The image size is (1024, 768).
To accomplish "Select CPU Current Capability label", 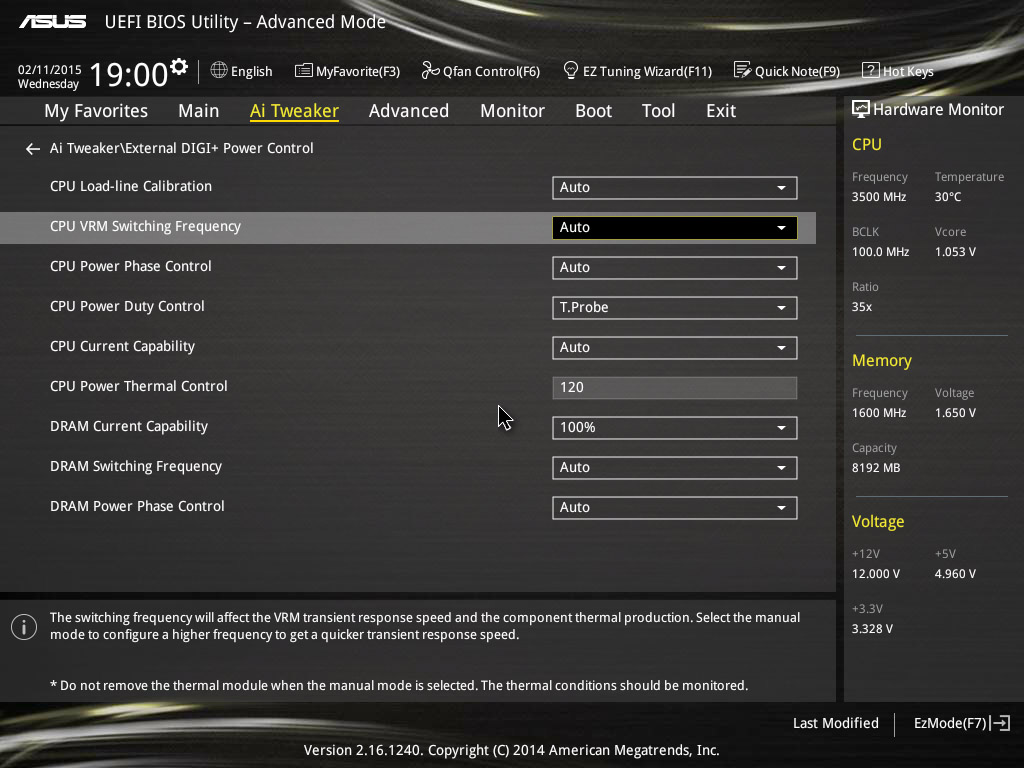I will (x=123, y=346).
